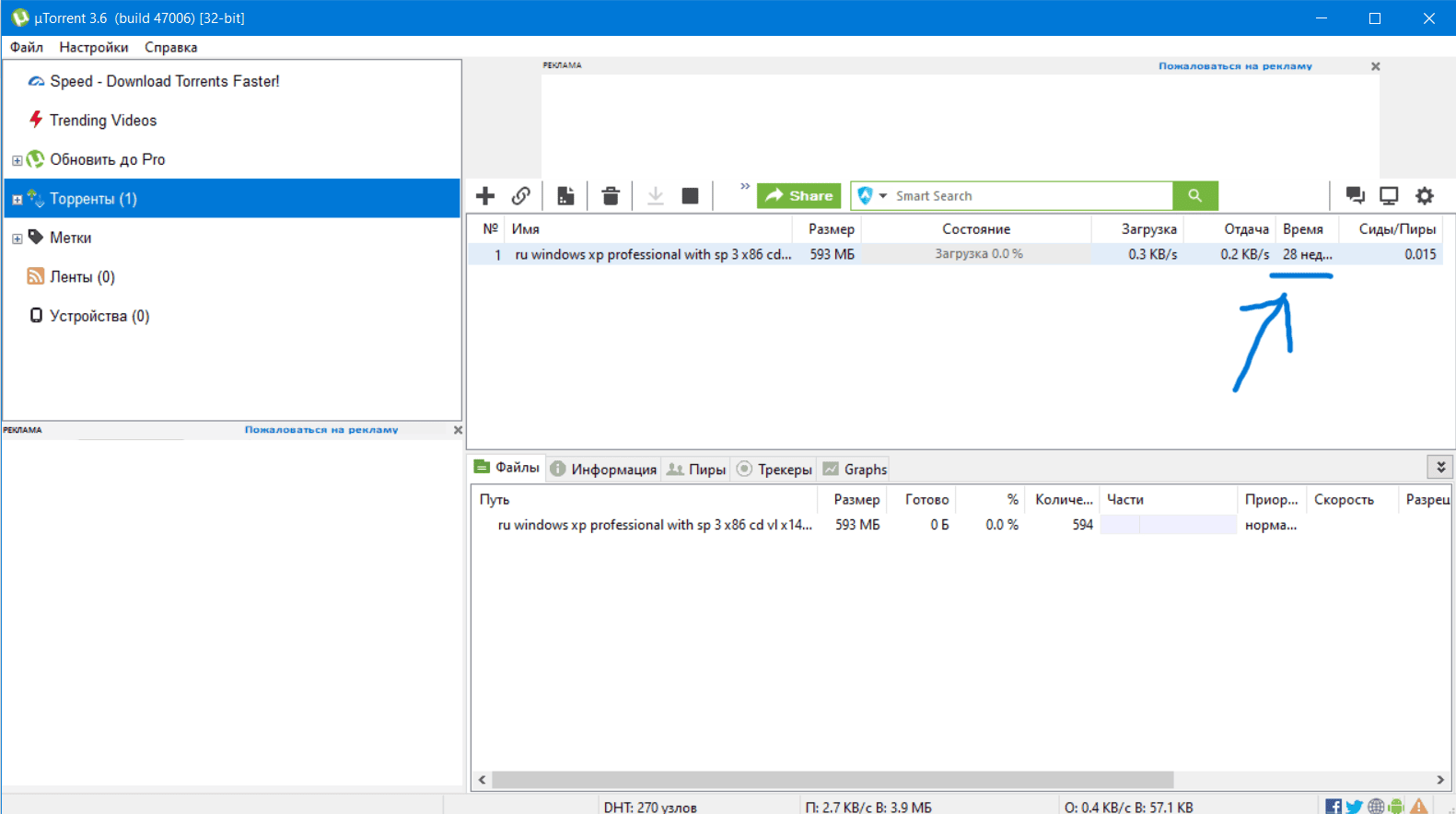Click the scroll right arrow in files pane
The height and width of the screenshot is (814, 1456).
tap(1440, 780)
